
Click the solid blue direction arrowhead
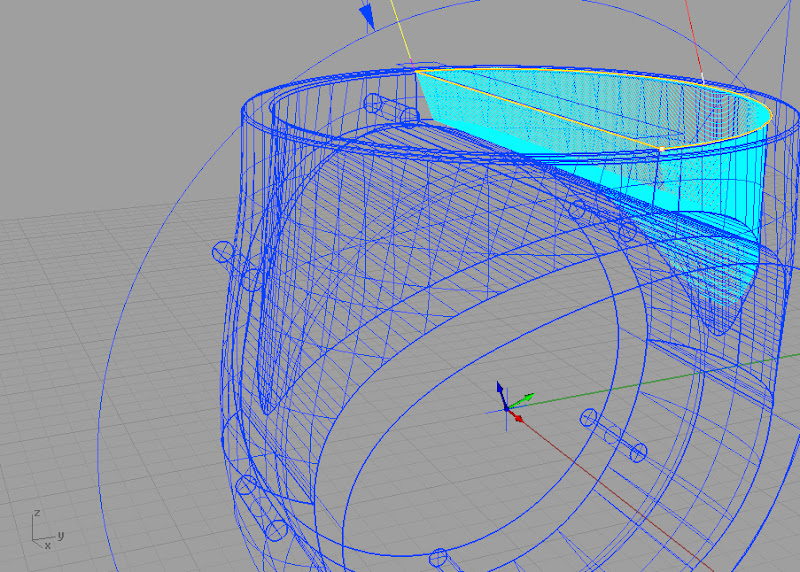pyautogui.click(x=367, y=16)
